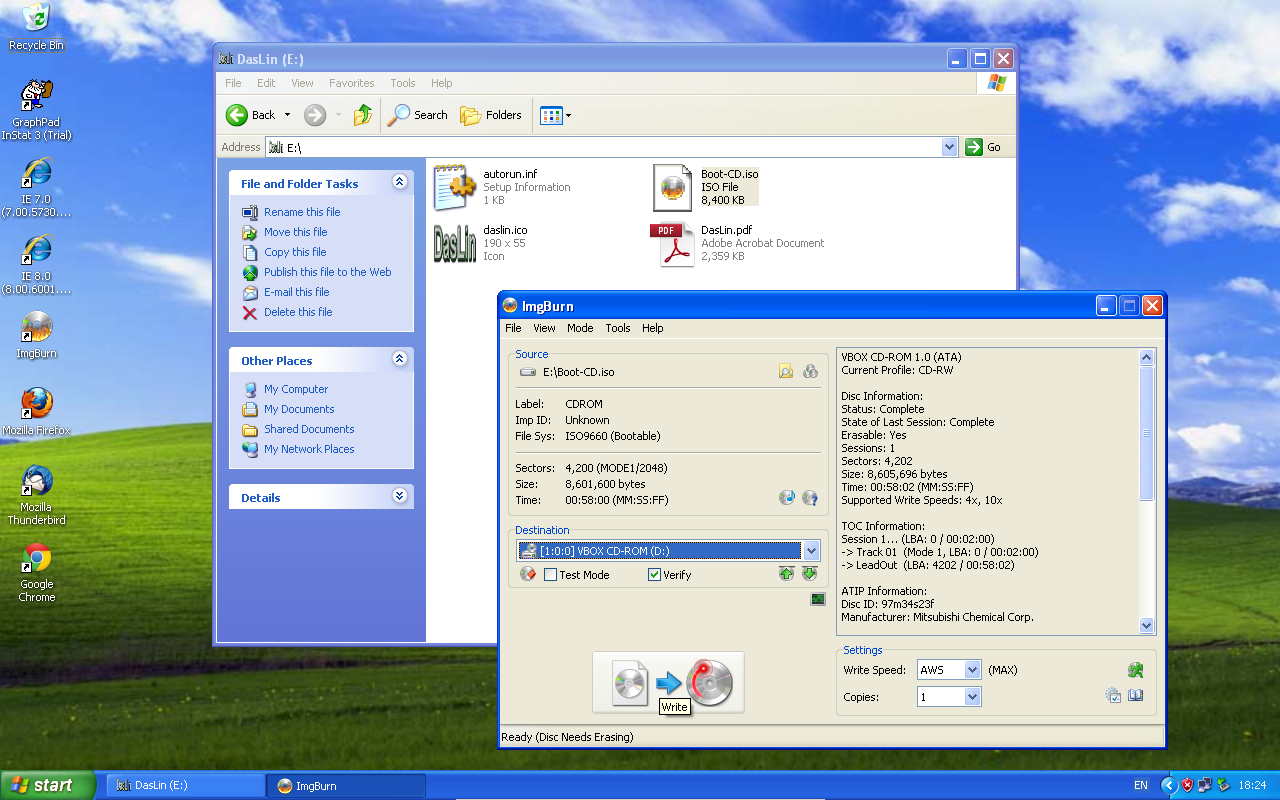The image size is (1280, 800).
Task: Enable the Test Mode checkbox
Action: tap(550, 575)
